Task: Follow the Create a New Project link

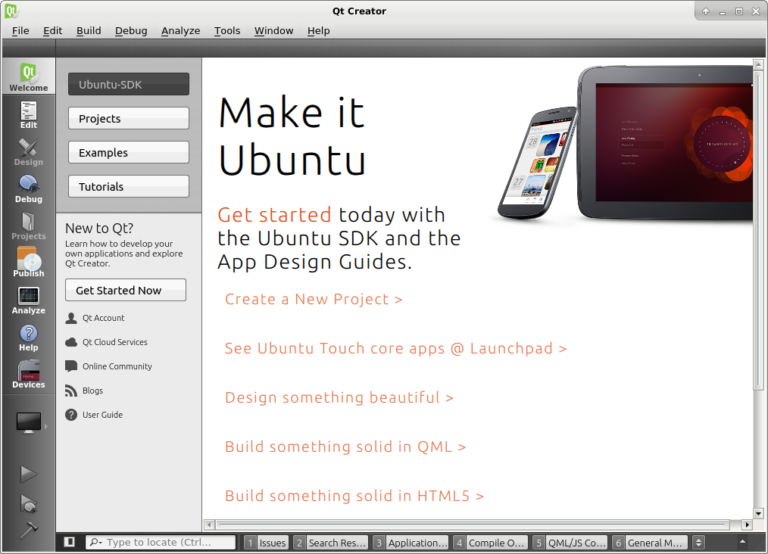Action: [313, 299]
